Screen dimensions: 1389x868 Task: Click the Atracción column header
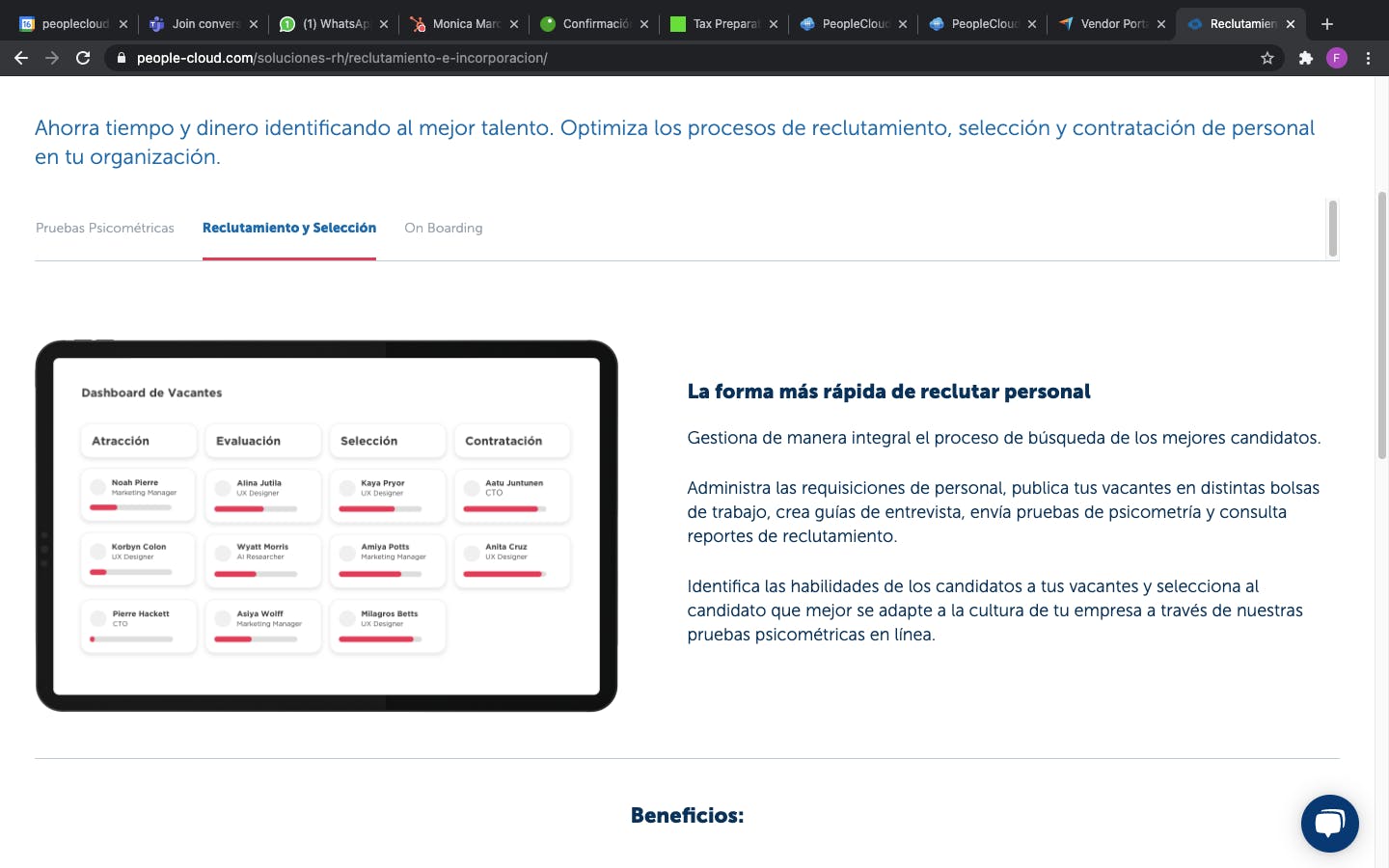[139, 441]
